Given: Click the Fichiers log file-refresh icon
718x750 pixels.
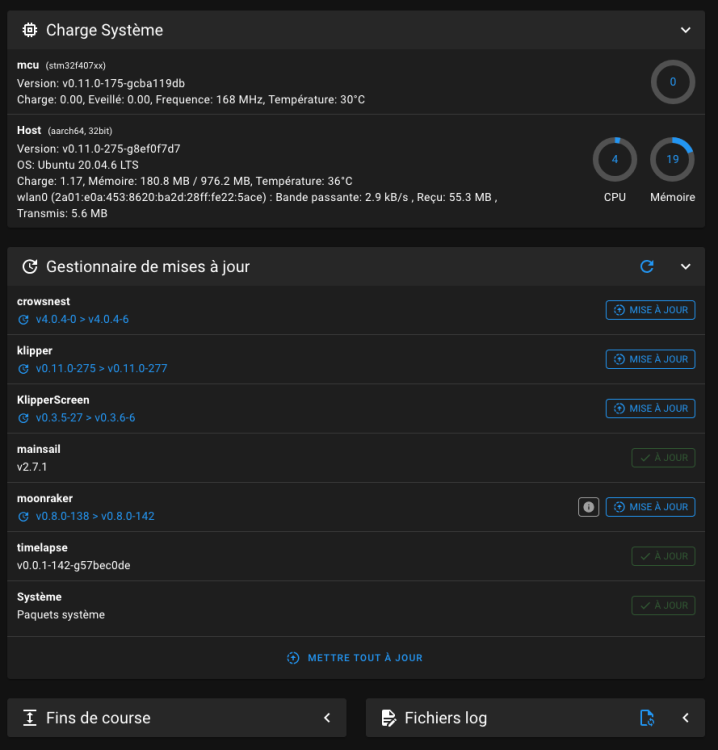Looking at the screenshot, I should (x=647, y=718).
